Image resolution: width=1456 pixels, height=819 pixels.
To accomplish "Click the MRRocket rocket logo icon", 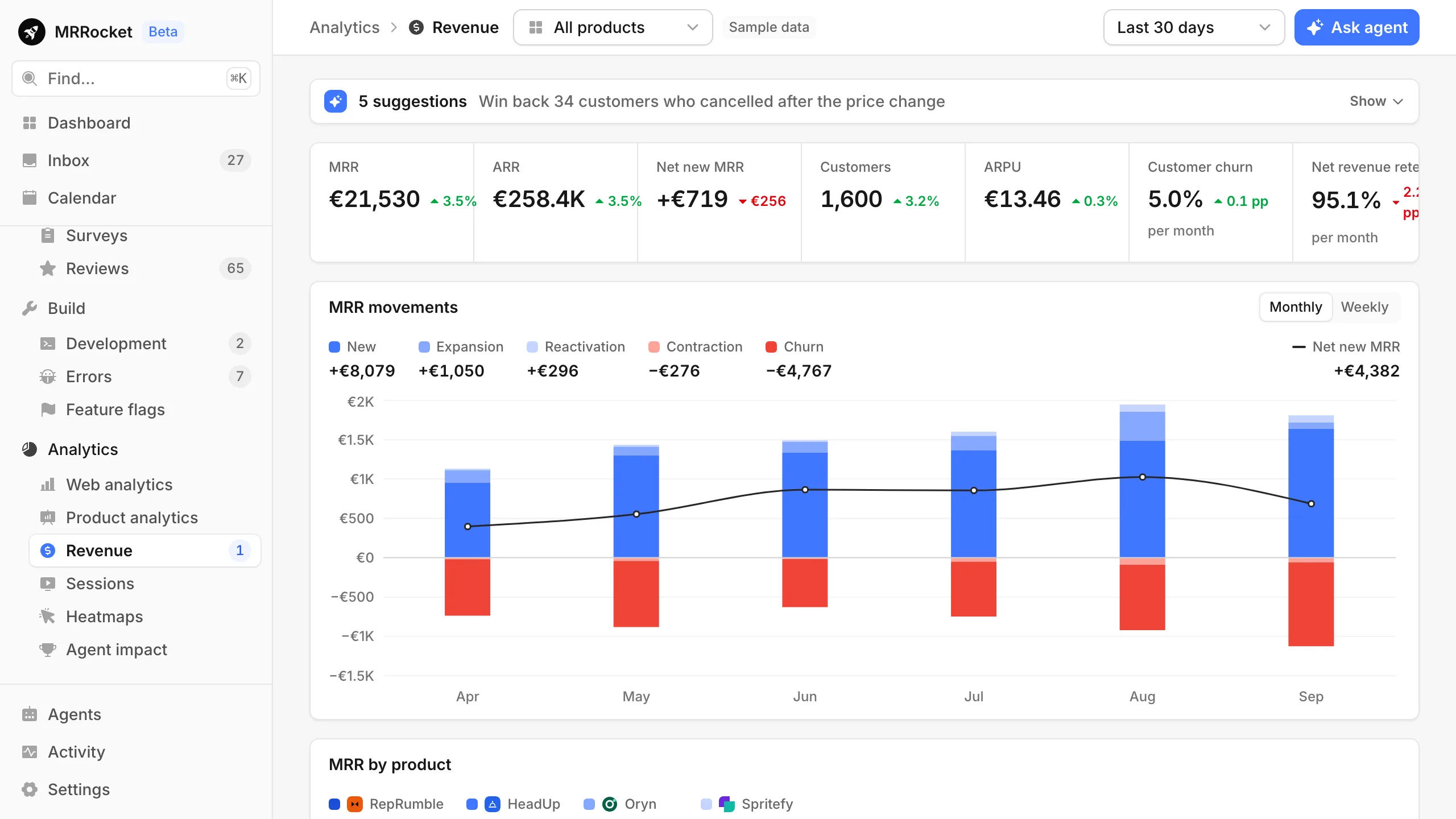I will (32, 32).
